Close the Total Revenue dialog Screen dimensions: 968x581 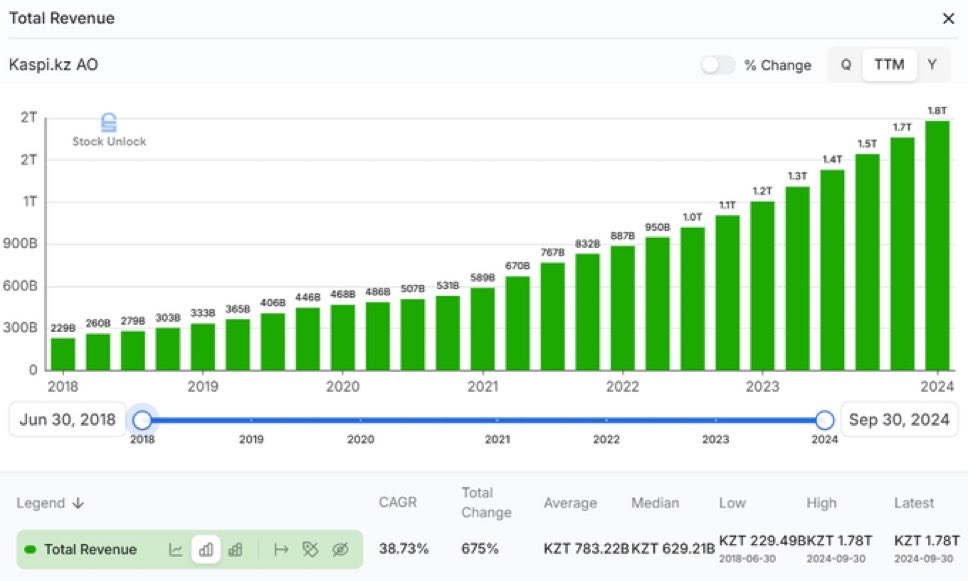click(948, 19)
